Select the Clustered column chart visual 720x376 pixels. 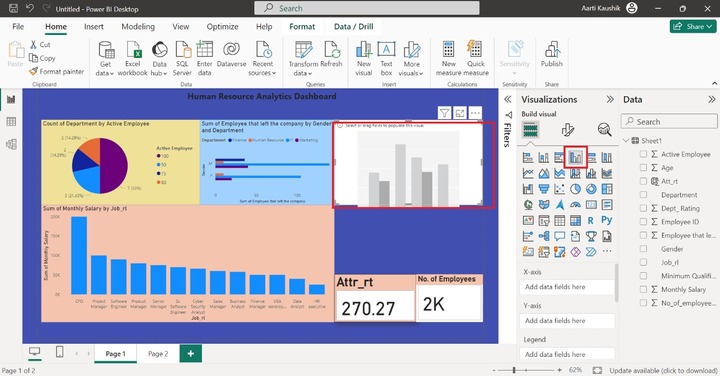pos(575,158)
